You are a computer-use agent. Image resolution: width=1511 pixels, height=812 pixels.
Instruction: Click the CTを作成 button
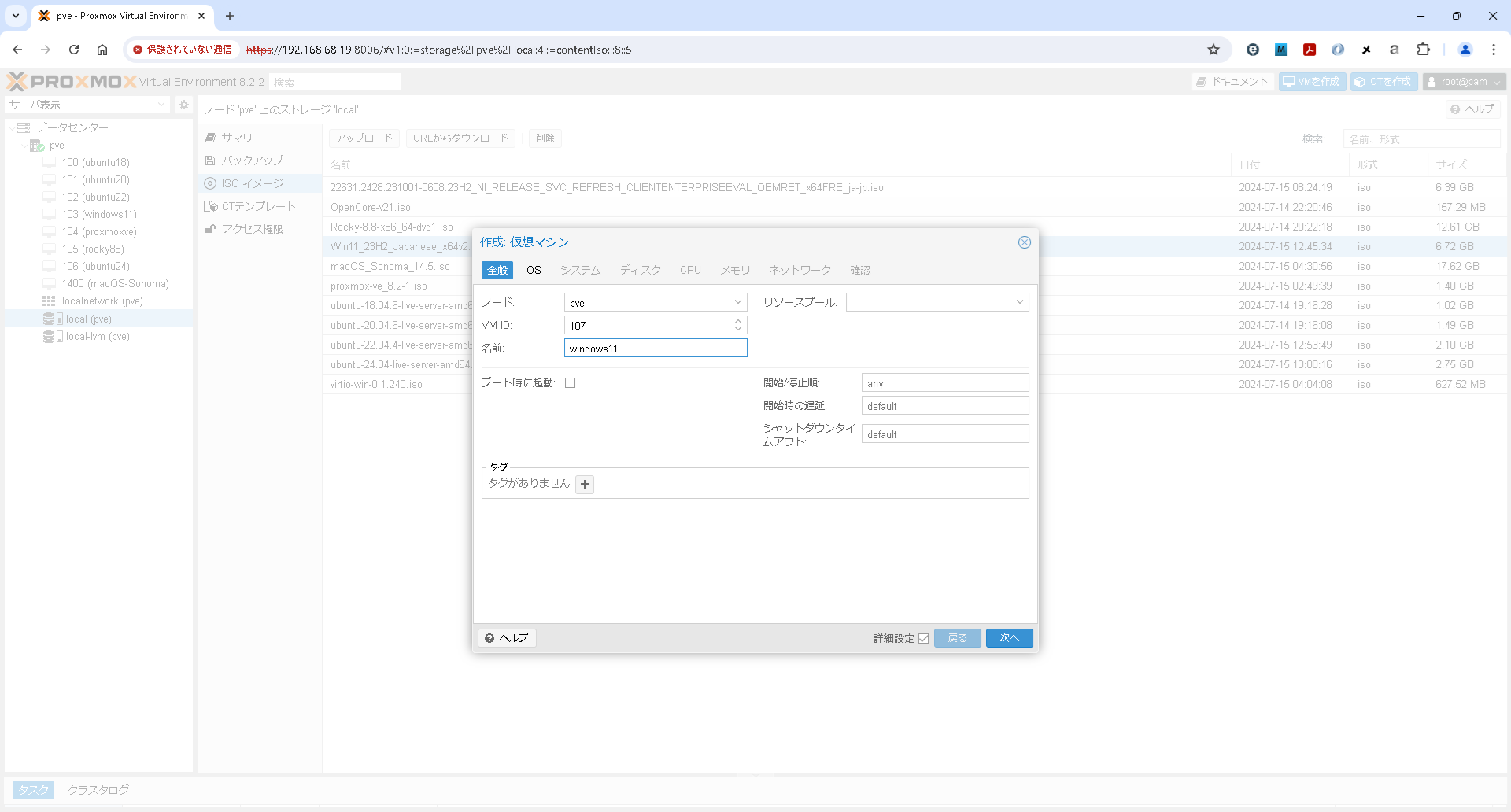pyautogui.click(x=1384, y=82)
